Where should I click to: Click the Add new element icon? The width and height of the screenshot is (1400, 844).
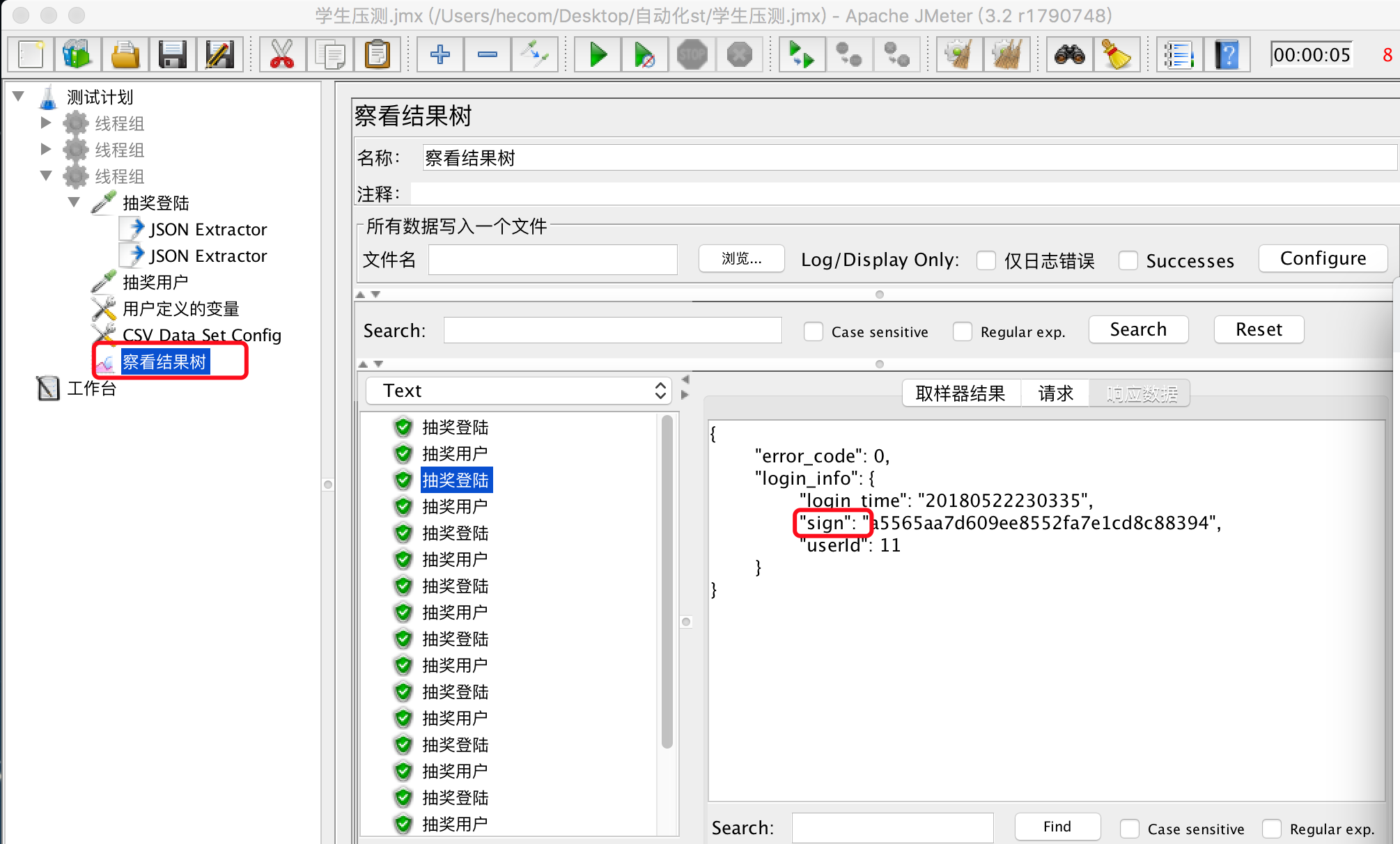(x=437, y=54)
